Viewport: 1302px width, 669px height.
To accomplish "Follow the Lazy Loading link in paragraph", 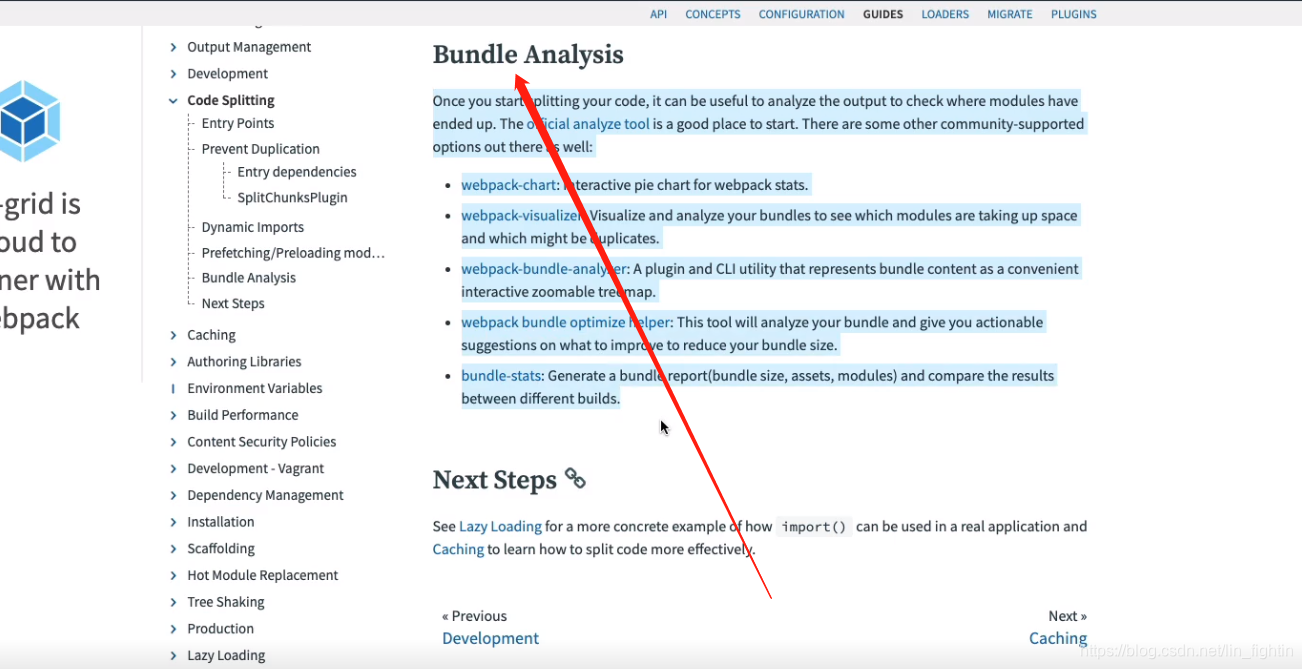I will pyautogui.click(x=500, y=526).
